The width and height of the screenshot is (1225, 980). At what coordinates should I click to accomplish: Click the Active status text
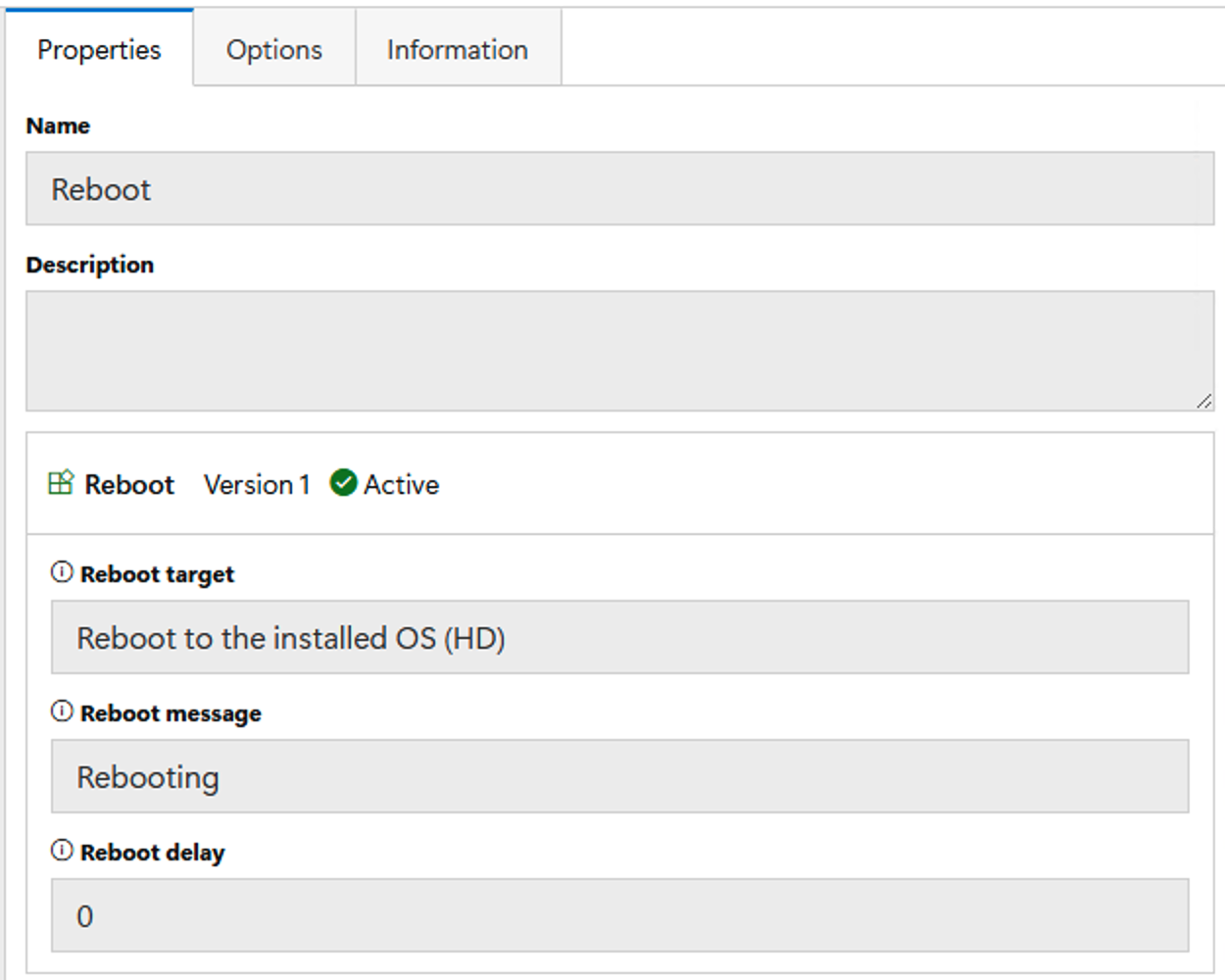[x=402, y=484]
